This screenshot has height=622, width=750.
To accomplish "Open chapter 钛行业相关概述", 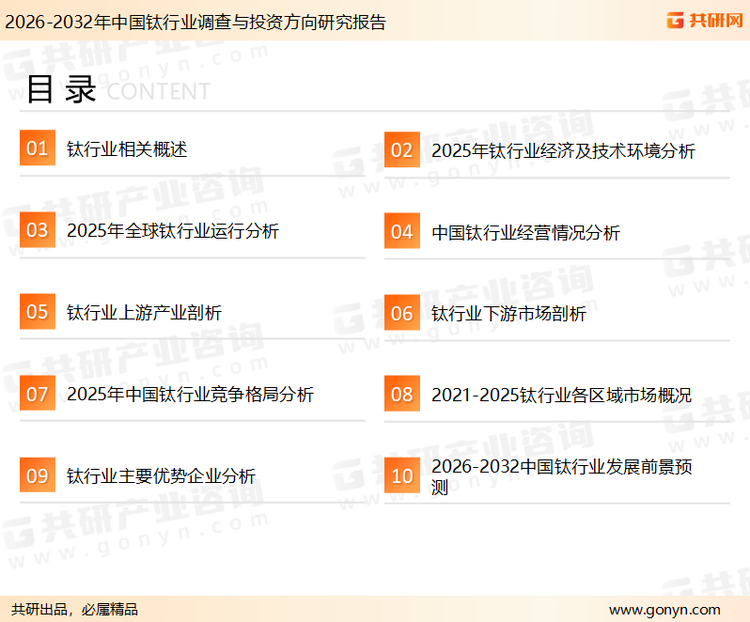I will pos(127,149).
